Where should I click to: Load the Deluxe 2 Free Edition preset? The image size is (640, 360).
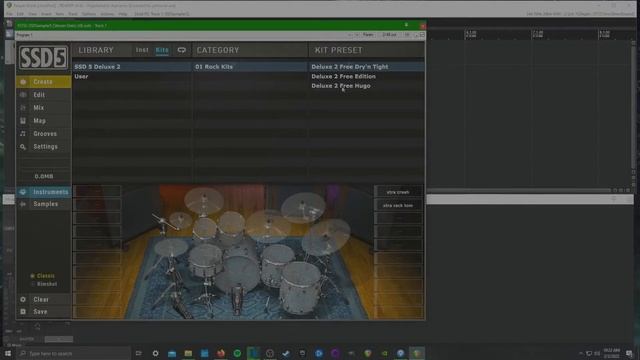[366, 76]
